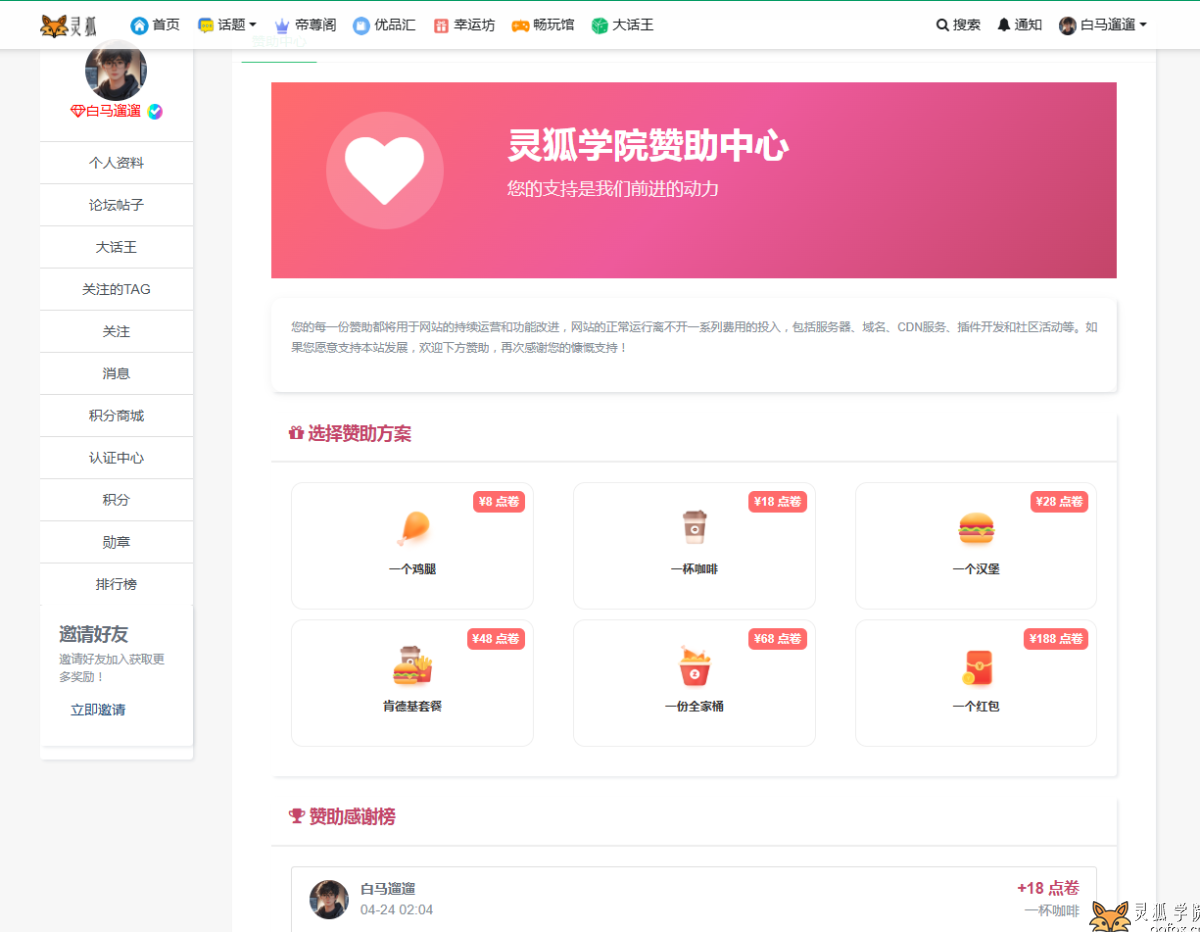Open 排行榜 in the sidebar
The height and width of the screenshot is (932, 1200).
[116, 584]
